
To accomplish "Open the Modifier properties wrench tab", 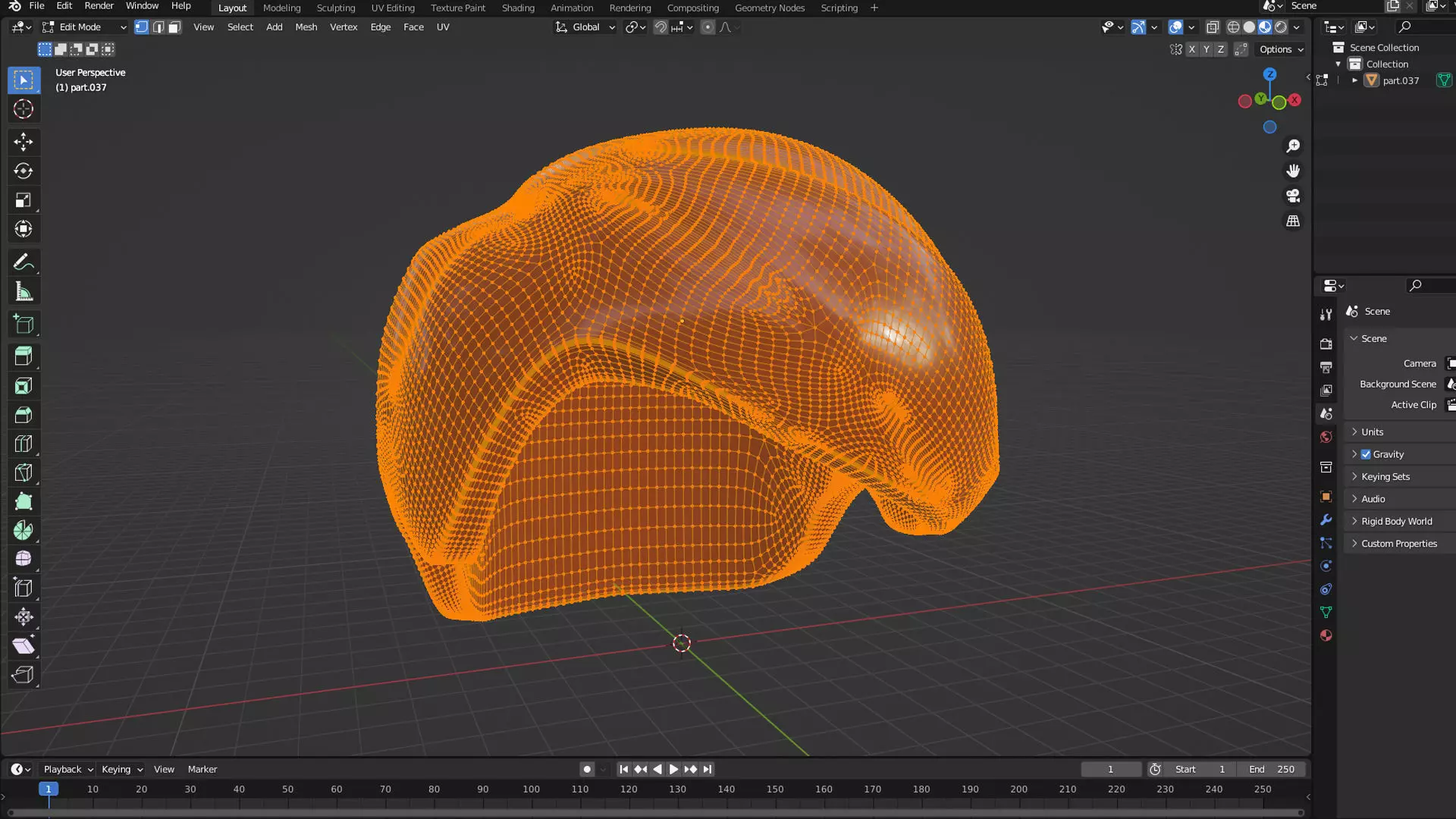I will point(1326,520).
